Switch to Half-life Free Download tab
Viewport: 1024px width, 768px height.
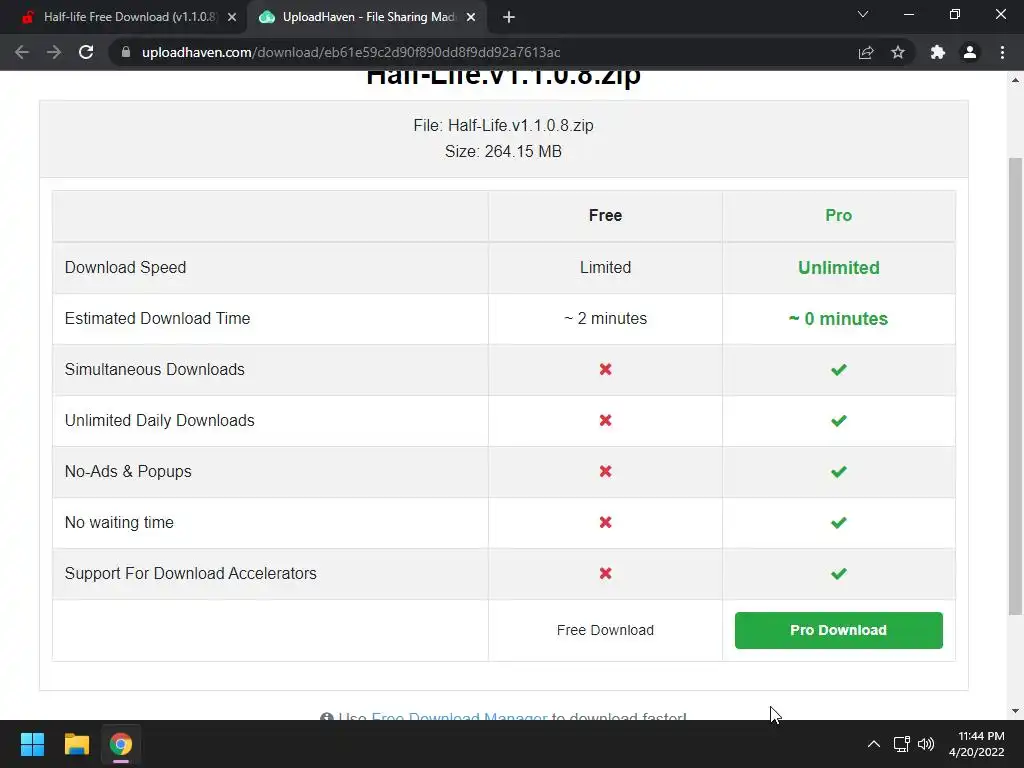pyautogui.click(x=124, y=17)
